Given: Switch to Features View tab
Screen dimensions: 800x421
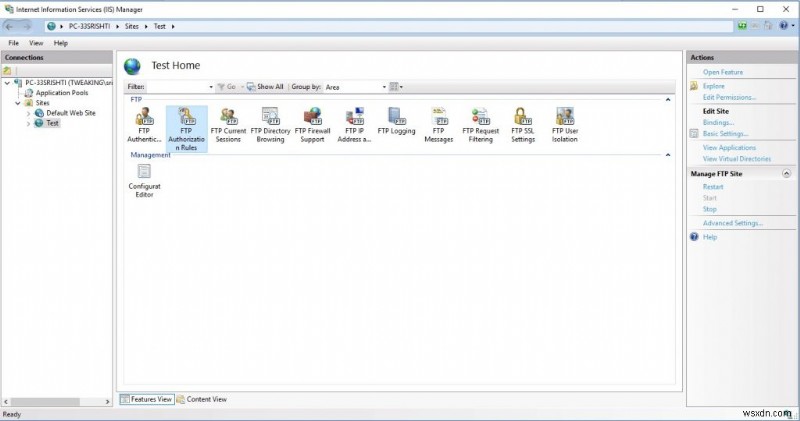Looking at the screenshot, I should click(147, 399).
